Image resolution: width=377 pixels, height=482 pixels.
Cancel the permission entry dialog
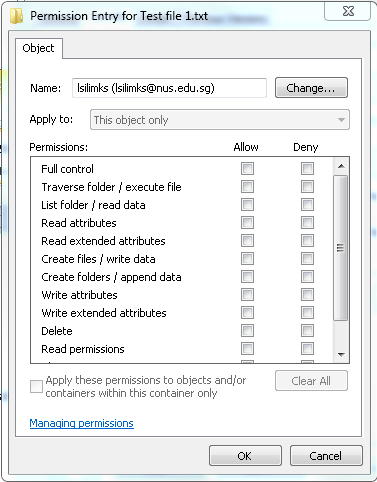[326, 456]
